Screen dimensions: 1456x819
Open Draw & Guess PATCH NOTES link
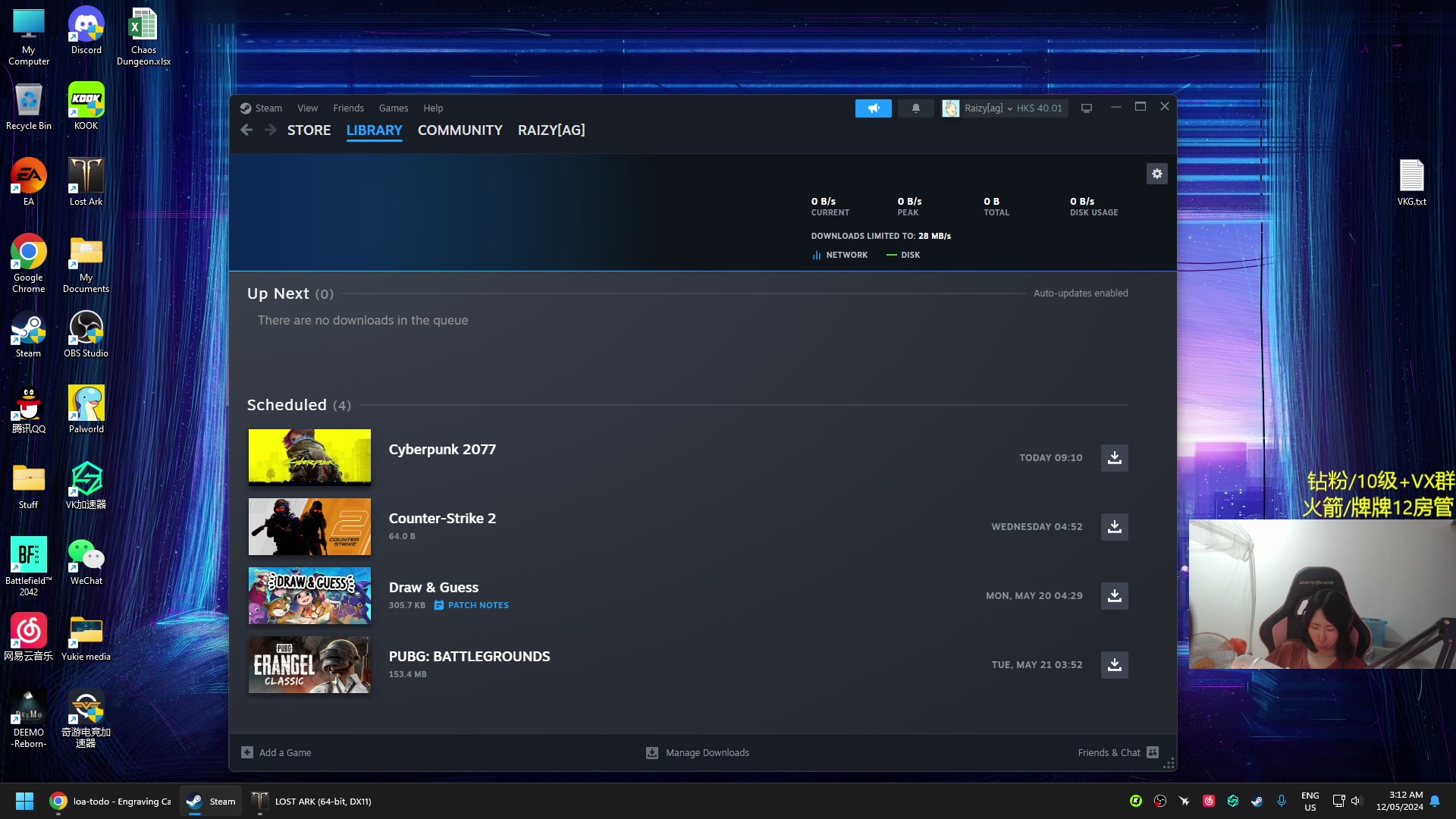click(471, 605)
